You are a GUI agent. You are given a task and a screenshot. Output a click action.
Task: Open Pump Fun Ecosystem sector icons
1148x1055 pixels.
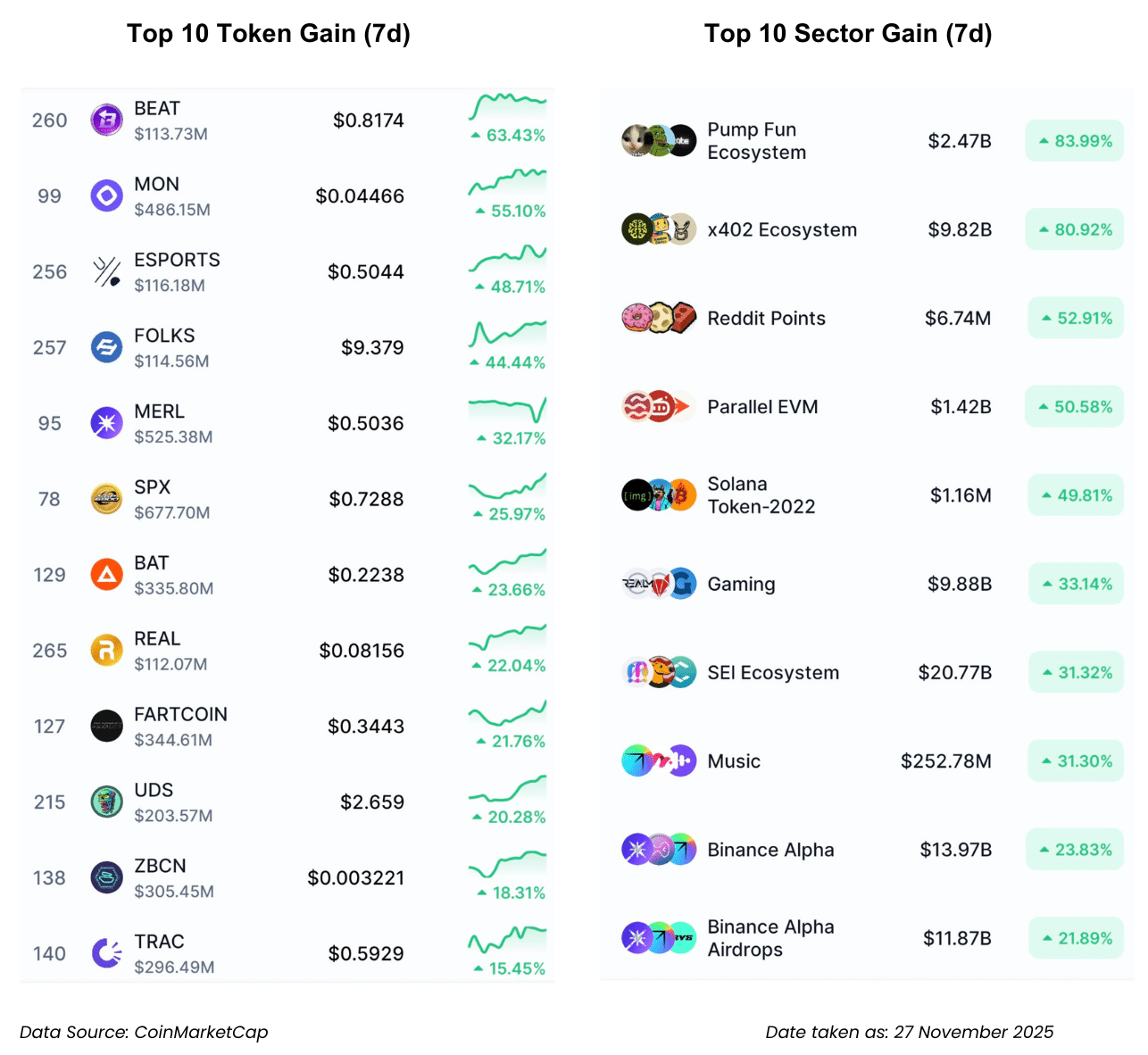click(x=659, y=141)
